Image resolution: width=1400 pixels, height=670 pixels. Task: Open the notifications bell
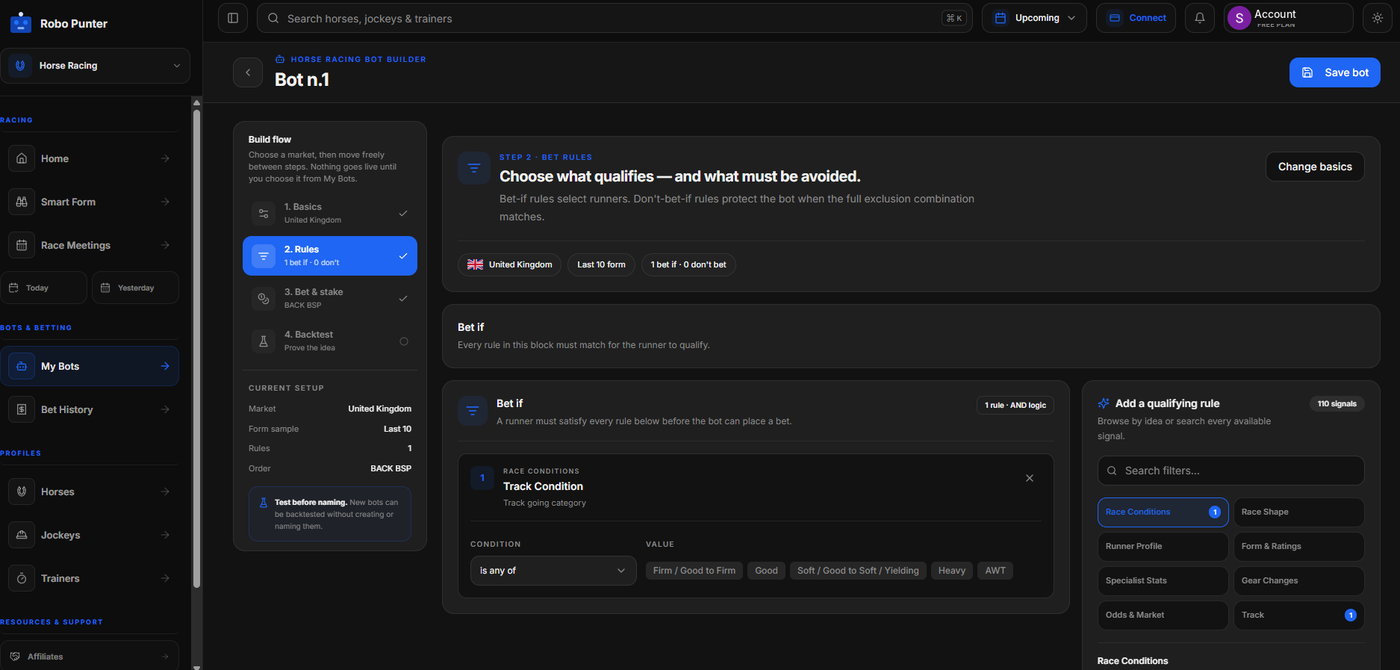point(1200,18)
